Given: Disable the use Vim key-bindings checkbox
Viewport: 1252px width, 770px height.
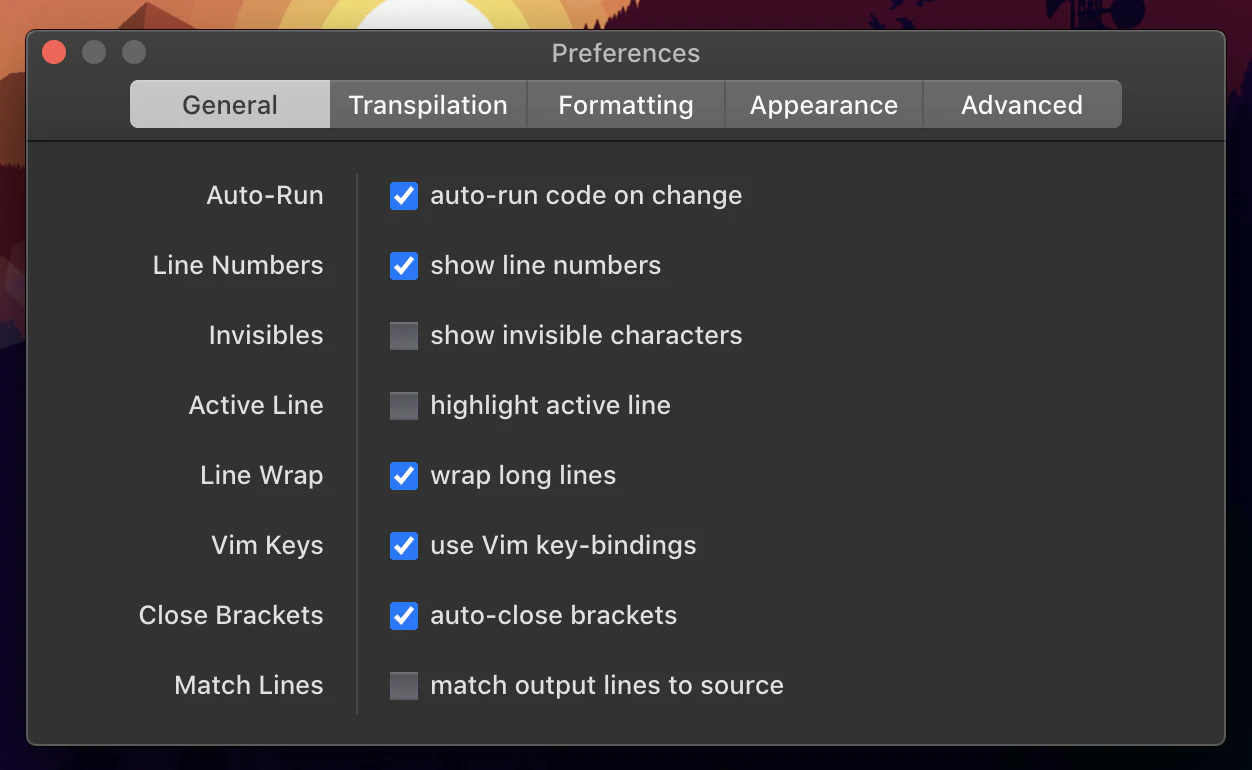Looking at the screenshot, I should tap(404, 545).
